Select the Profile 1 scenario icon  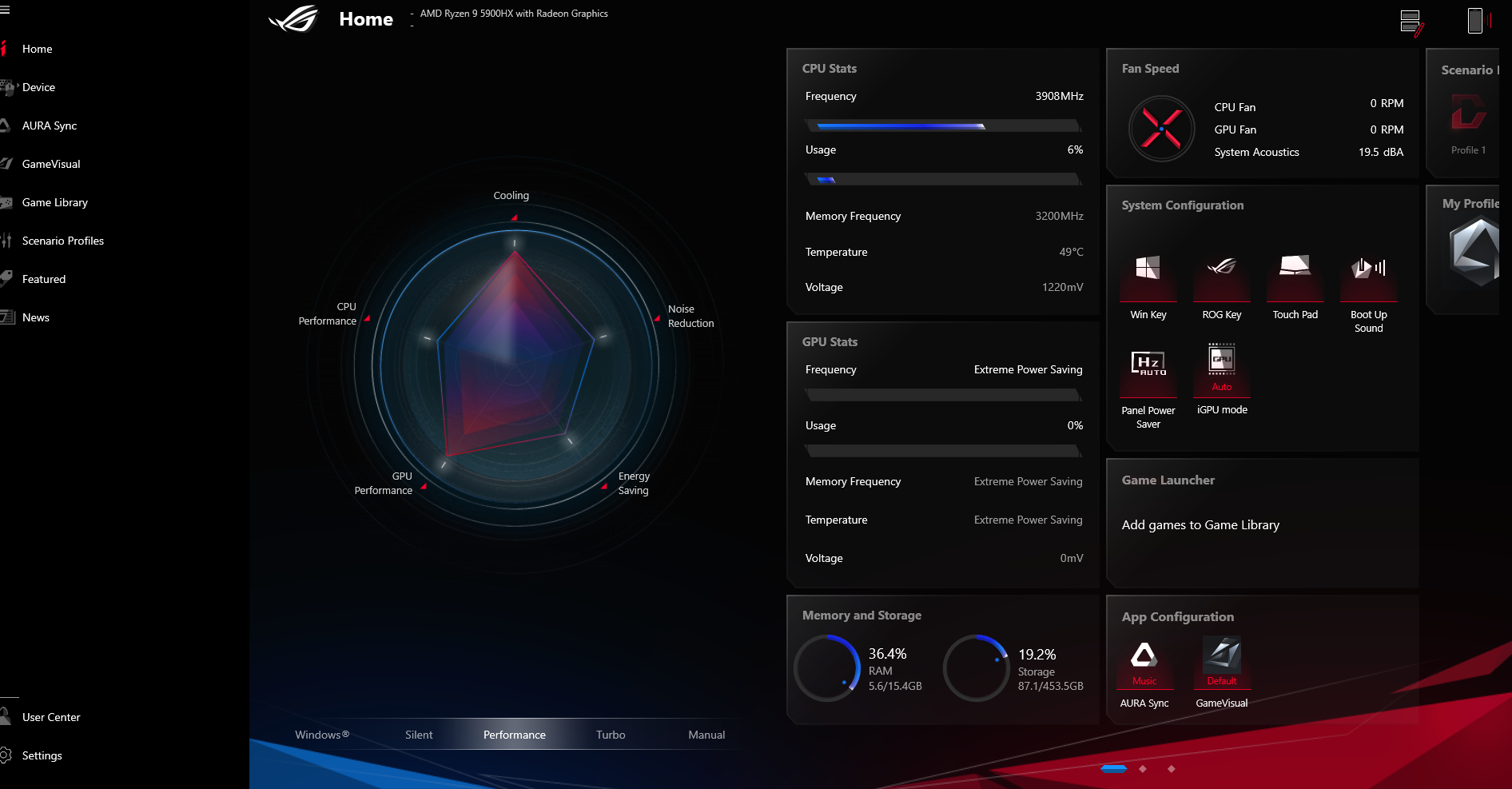click(1469, 112)
